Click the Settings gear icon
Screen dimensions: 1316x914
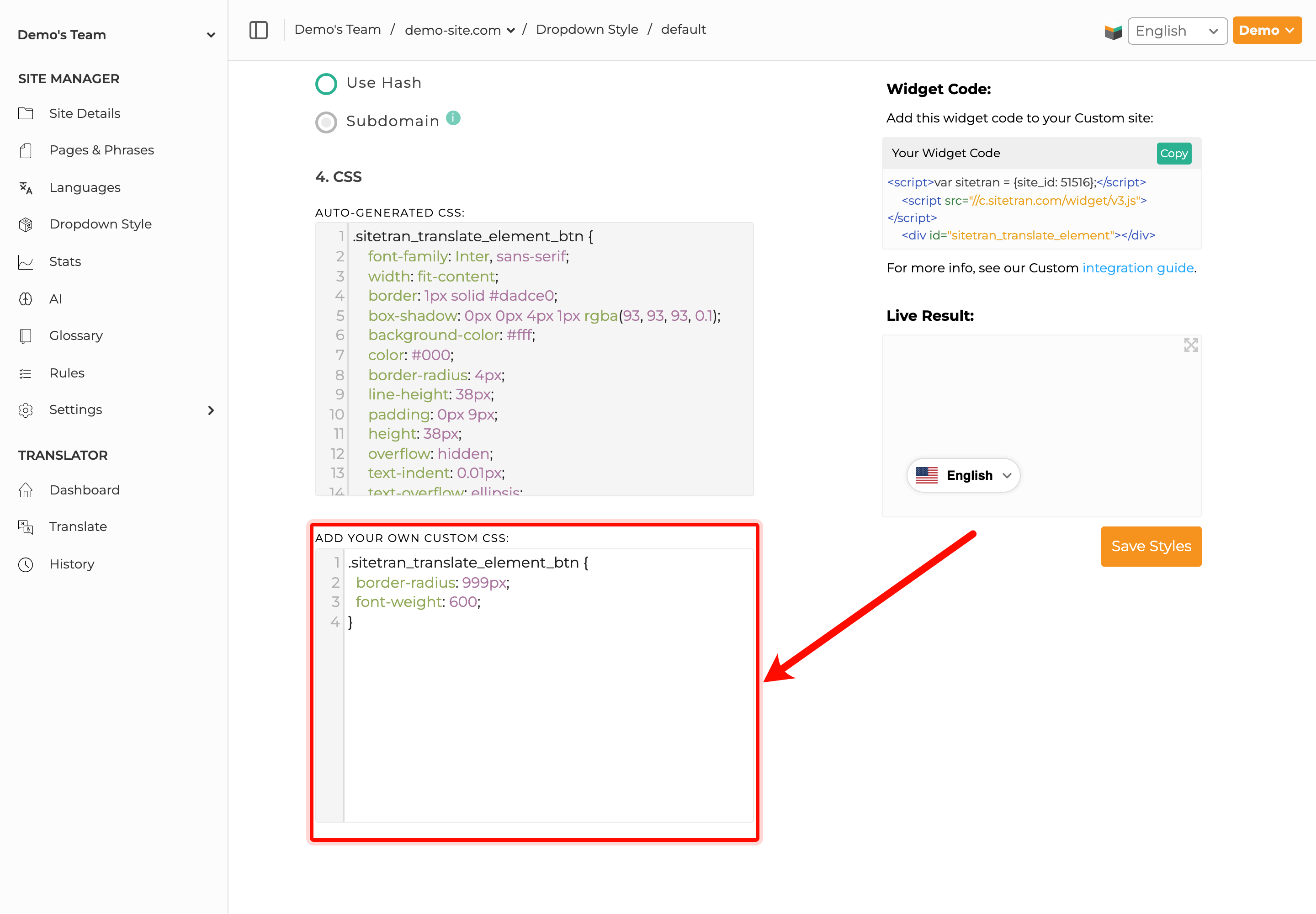click(26, 410)
